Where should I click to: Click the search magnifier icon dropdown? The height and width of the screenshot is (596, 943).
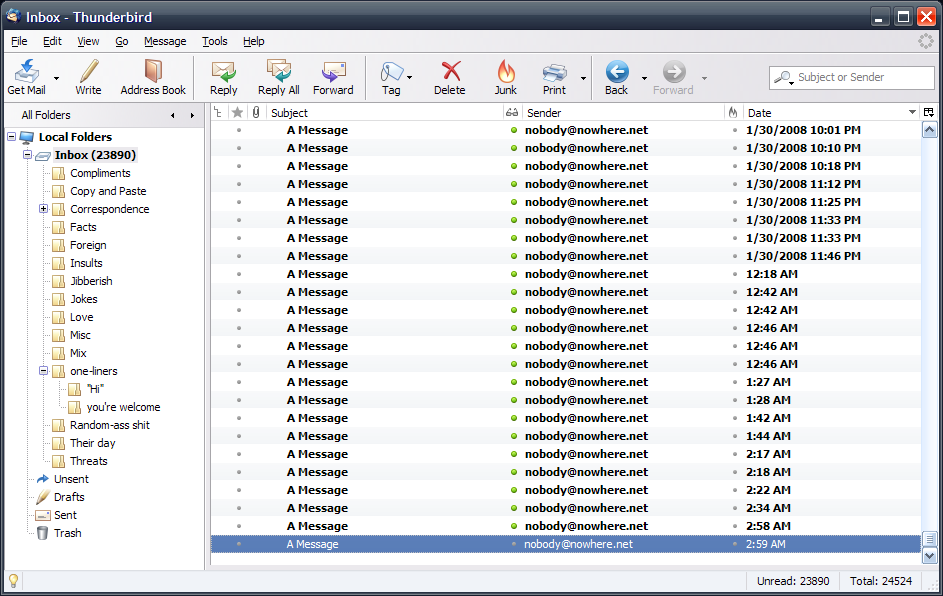(x=783, y=78)
